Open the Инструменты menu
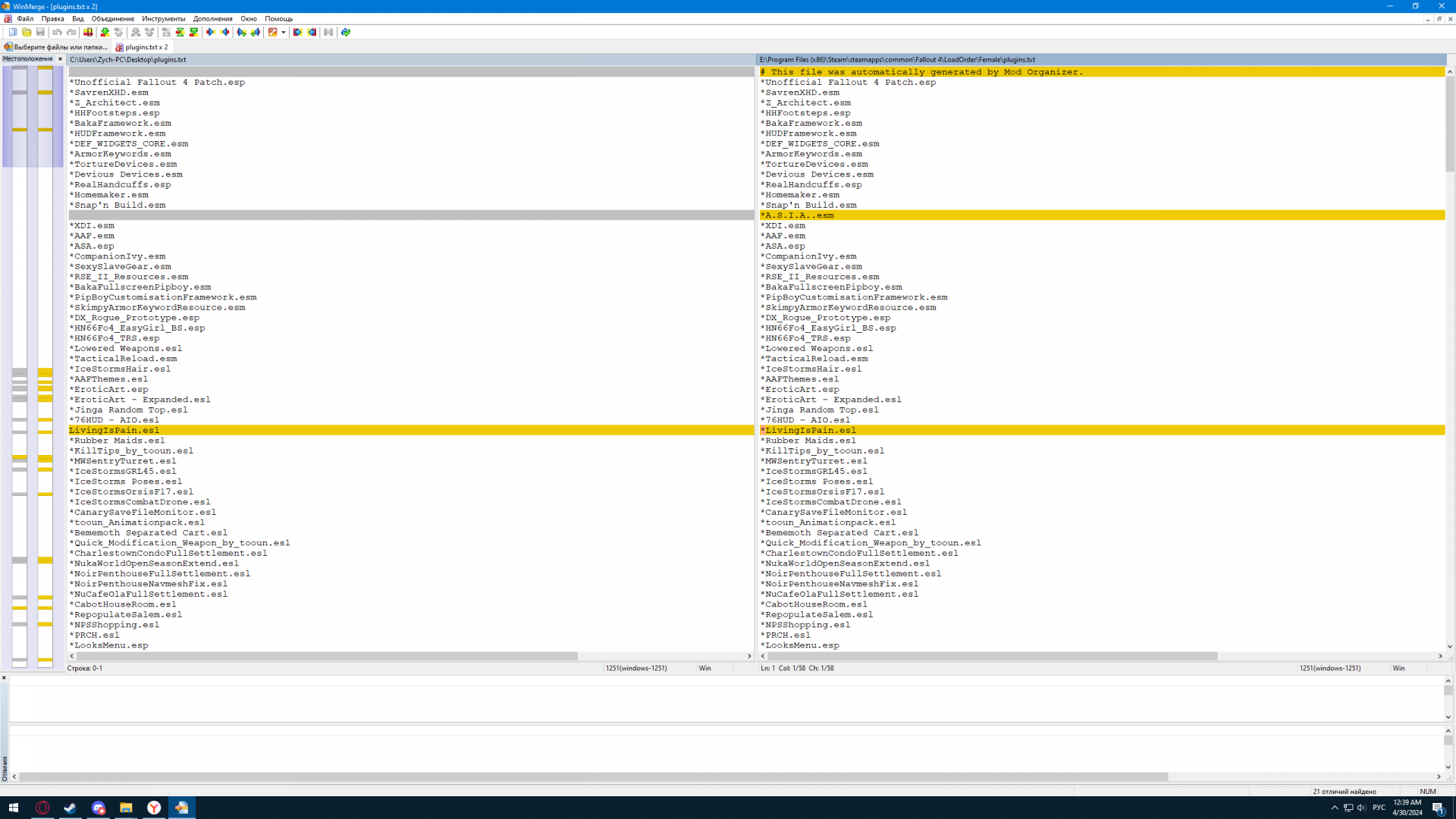The width and height of the screenshot is (1456, 819). [x=163, y=18]
